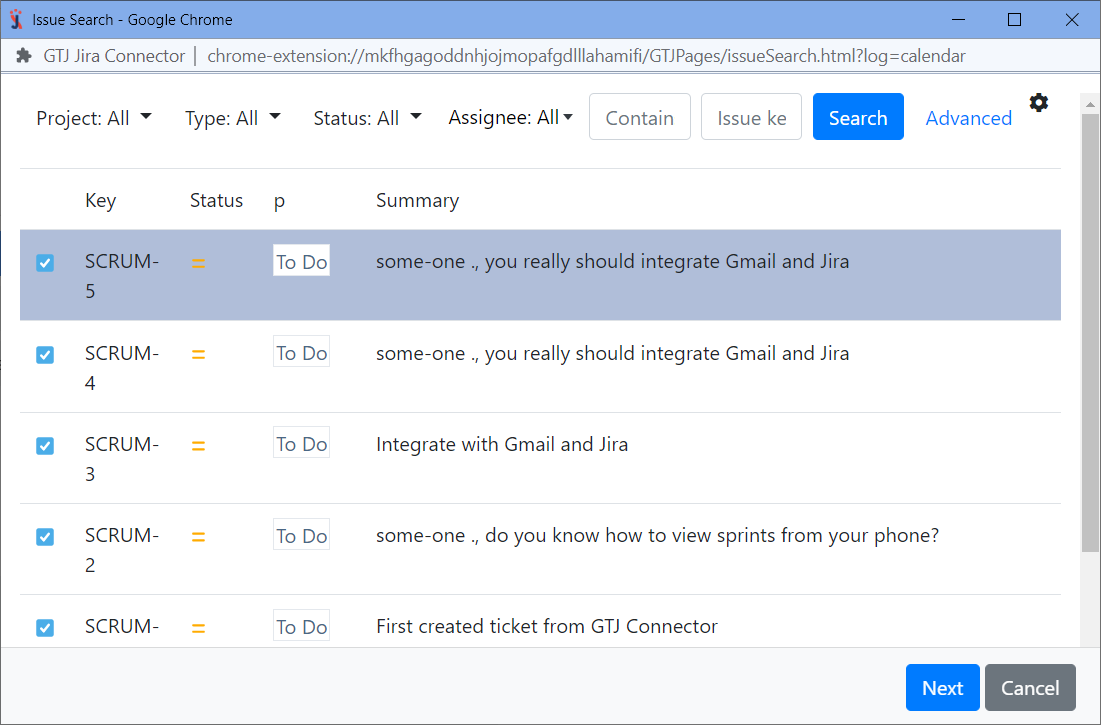Toggle the SCRUM-2 issue checkbox
Viewport: 1101px width, 725px height.
tap(45, 537)
